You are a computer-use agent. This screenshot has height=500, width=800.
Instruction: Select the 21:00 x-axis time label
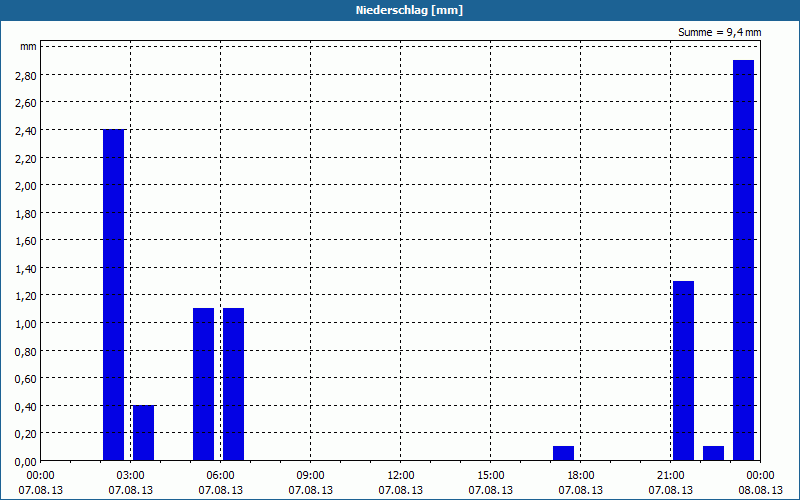(671, 476)
